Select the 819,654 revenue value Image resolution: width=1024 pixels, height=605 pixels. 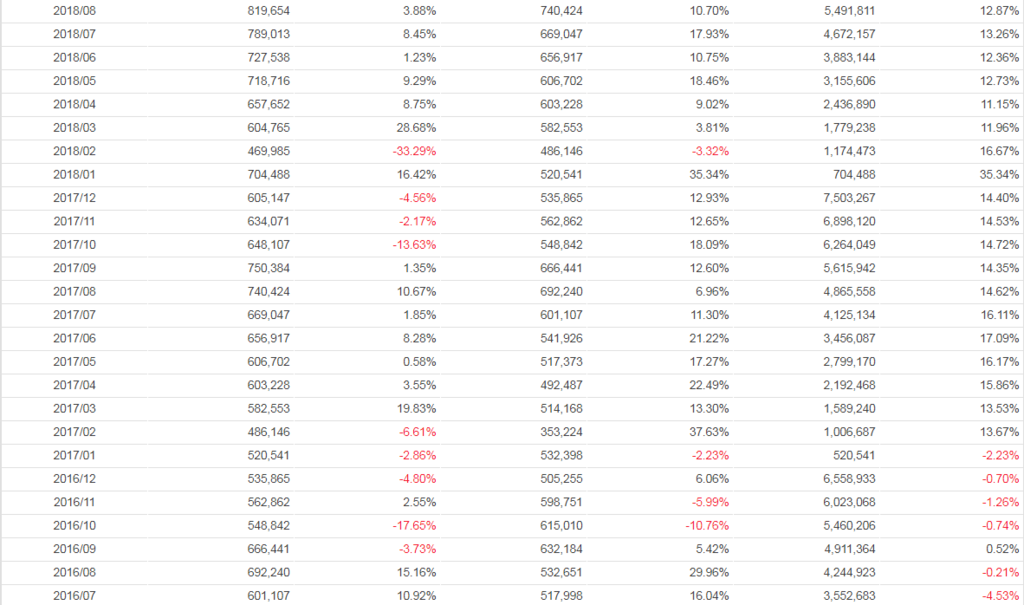[270, 11]
